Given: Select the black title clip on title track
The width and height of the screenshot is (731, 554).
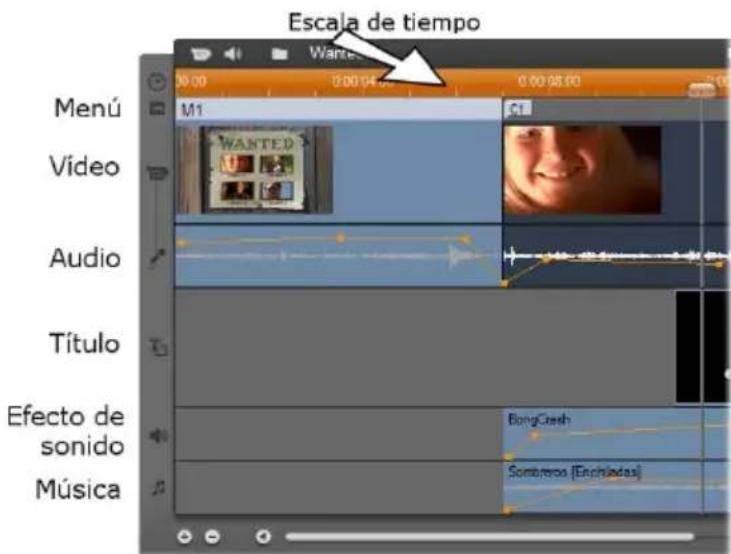Looking at the screenshot, I should (702, 347).
